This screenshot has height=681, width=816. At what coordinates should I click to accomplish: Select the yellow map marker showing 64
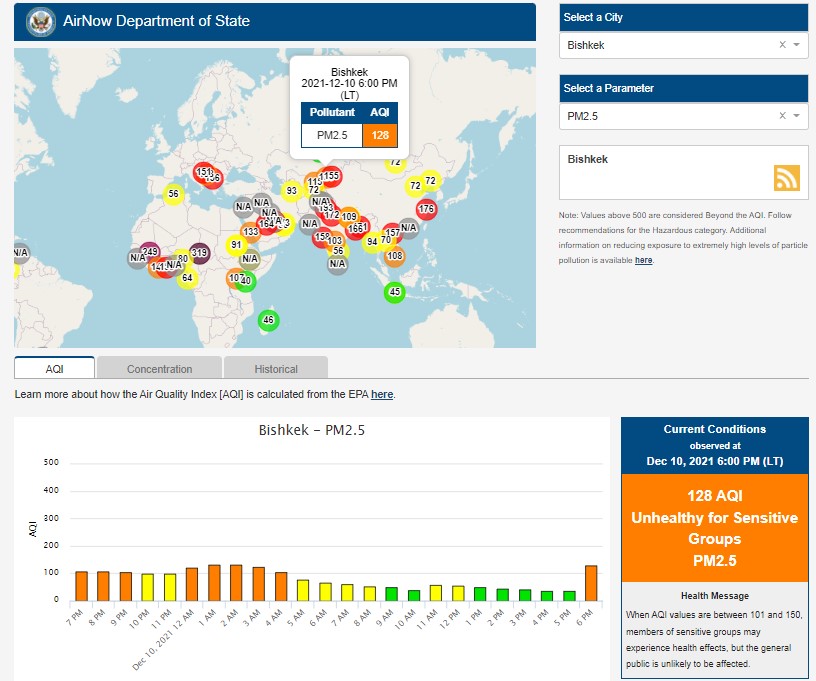[187, 277]
